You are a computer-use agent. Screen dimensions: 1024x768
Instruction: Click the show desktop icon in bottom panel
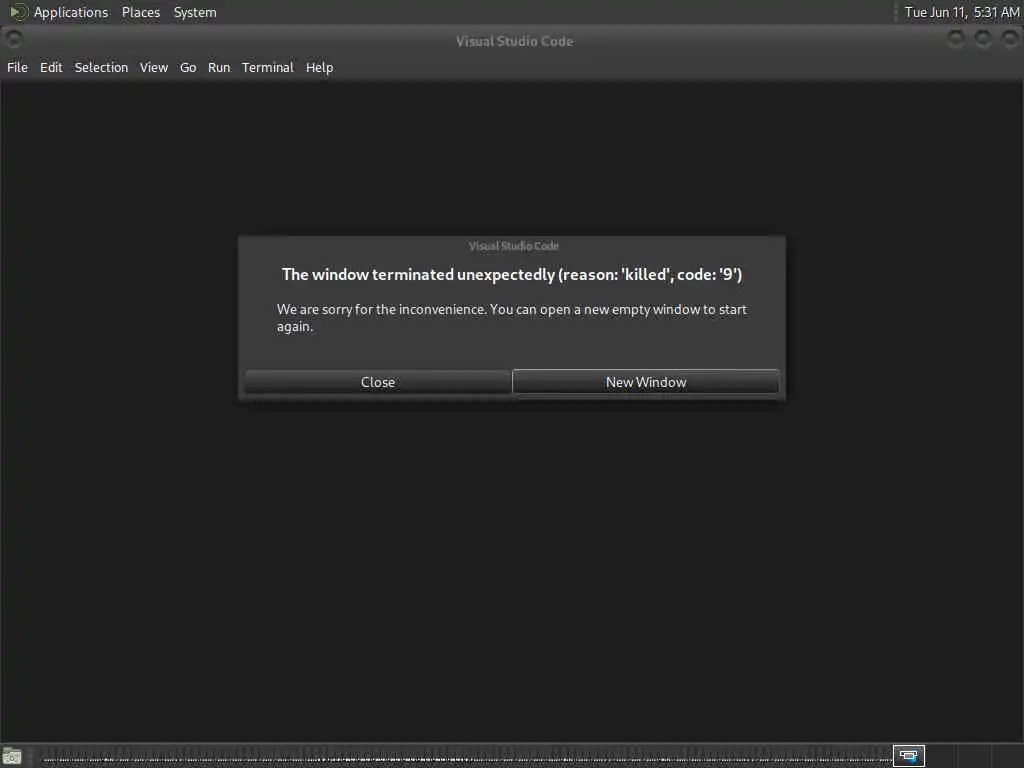tap(12, 756)
